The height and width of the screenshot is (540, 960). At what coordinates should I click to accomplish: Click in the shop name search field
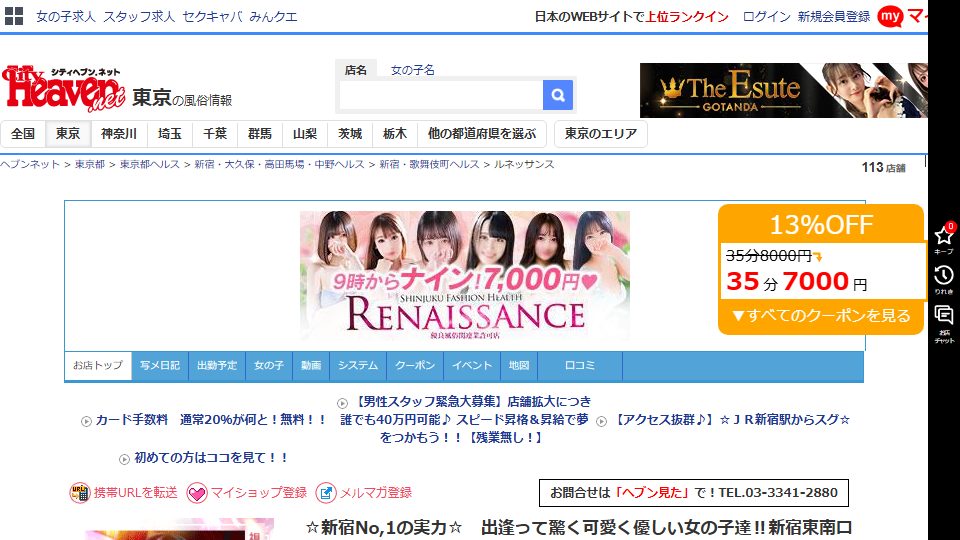[x=441, y=95]
